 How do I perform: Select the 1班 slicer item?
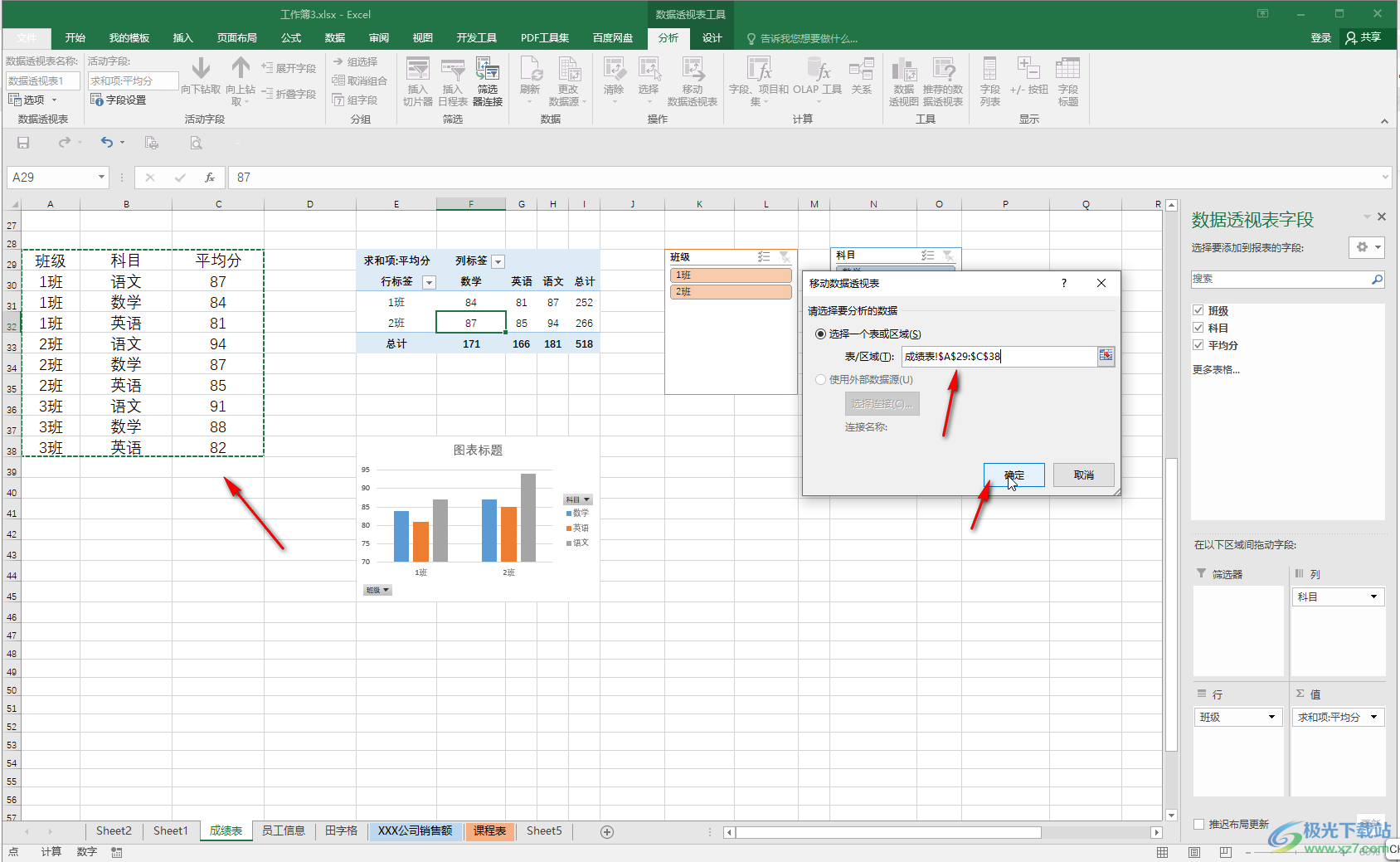point(730,275)
